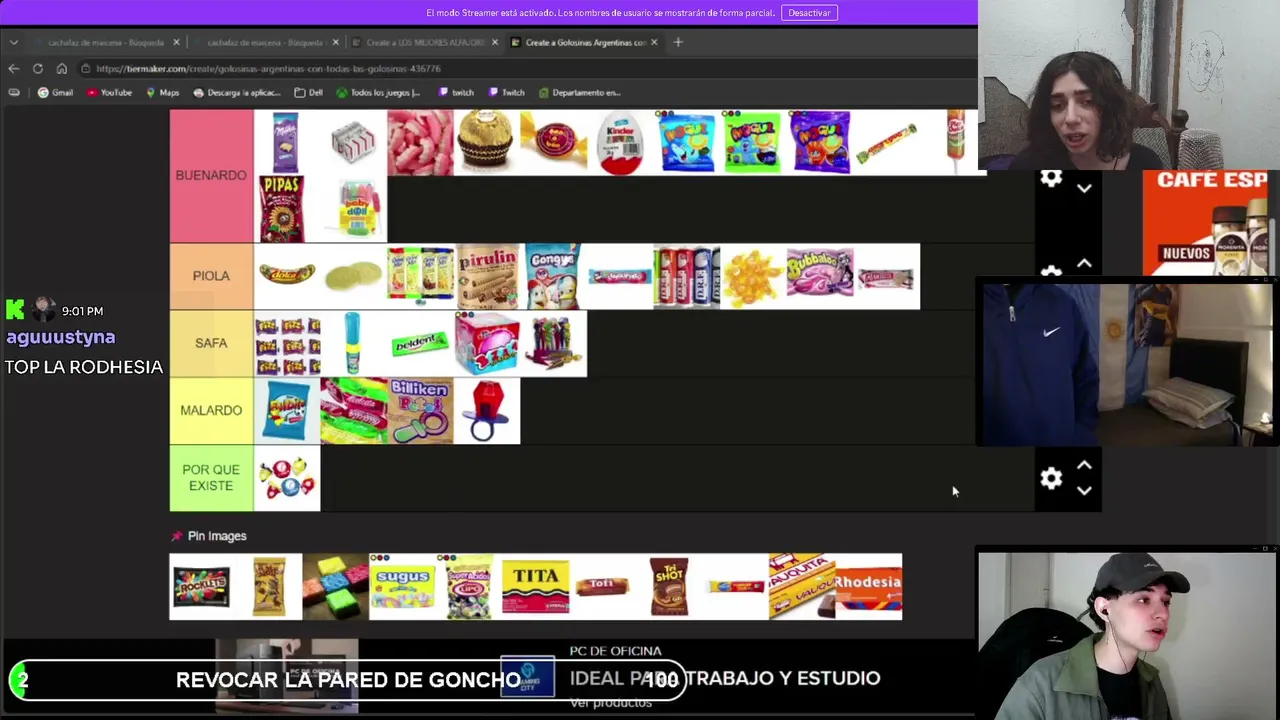Image resolution: width=1280 pixels, height=720 pixels.
Task: Click the chat username aguuustyna
Action: click(61, 337)
